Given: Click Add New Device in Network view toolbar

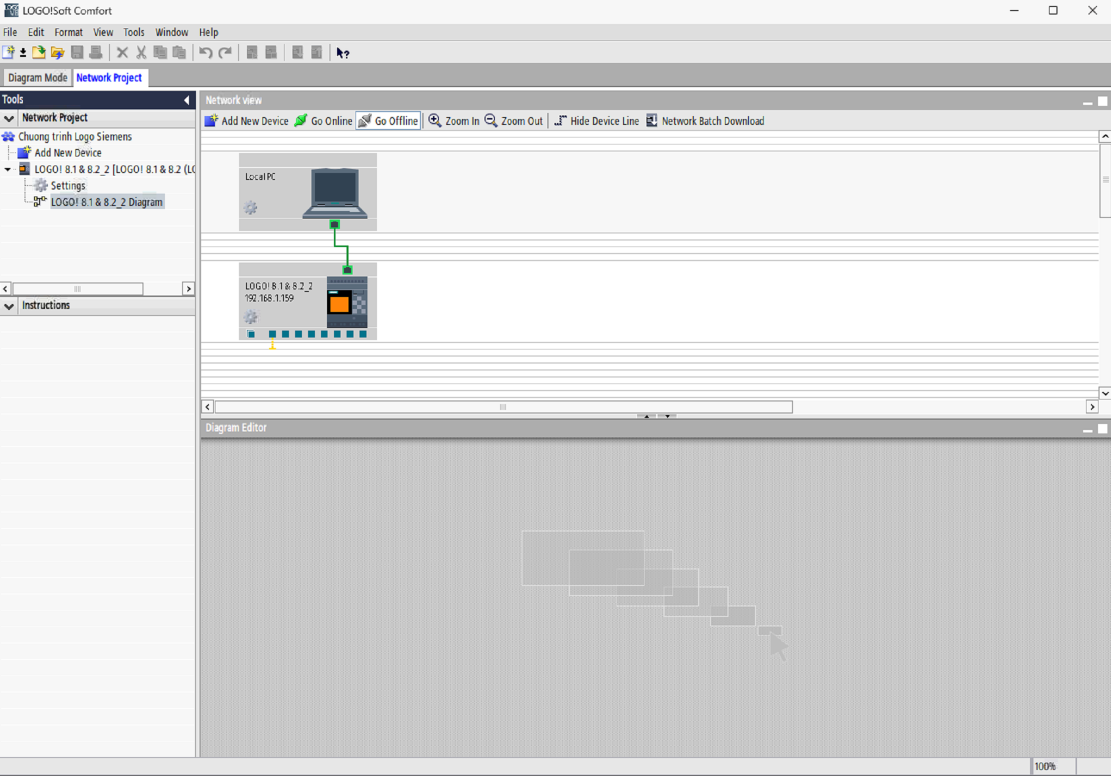Looking at the screenshot, I should [246, 121].
